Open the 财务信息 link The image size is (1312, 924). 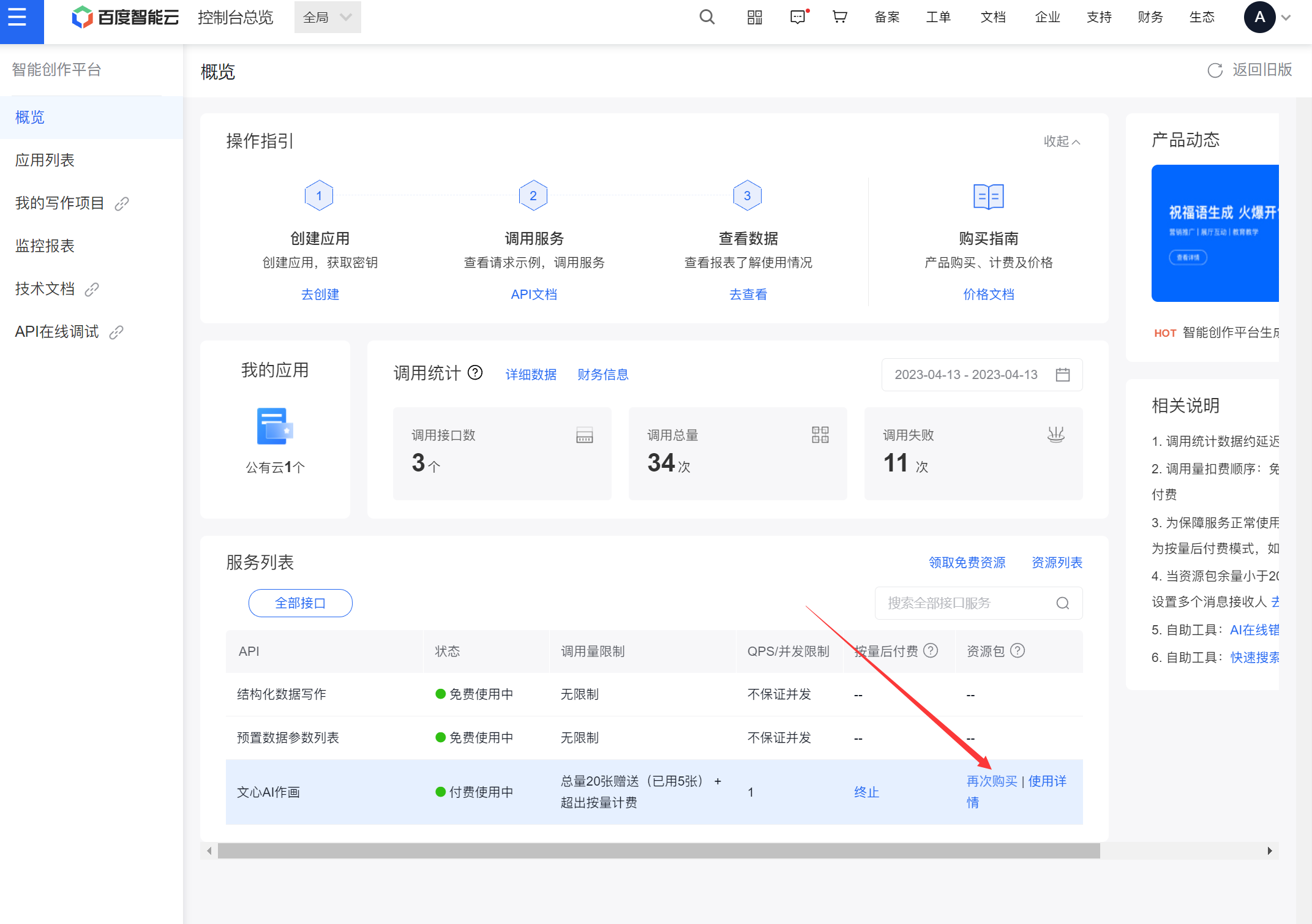tap(603, 375)
